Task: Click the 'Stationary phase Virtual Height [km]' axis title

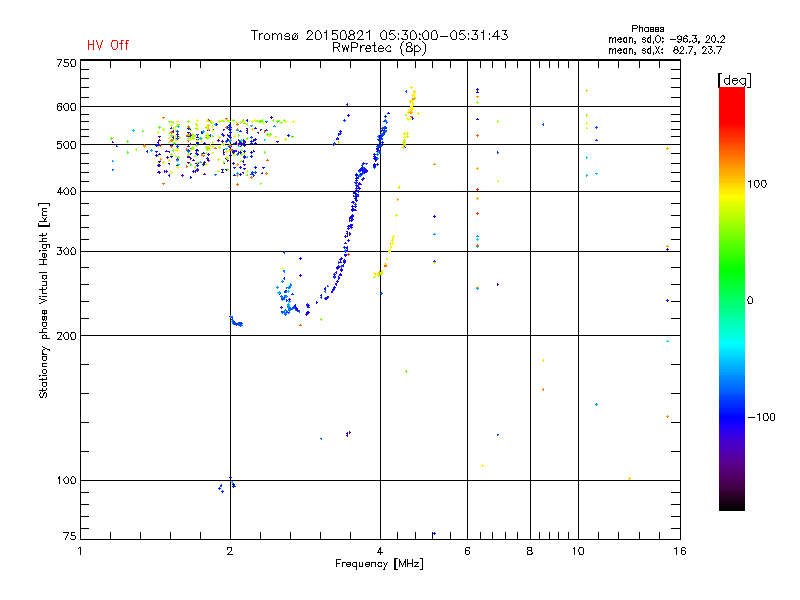Action: [43, 300]
